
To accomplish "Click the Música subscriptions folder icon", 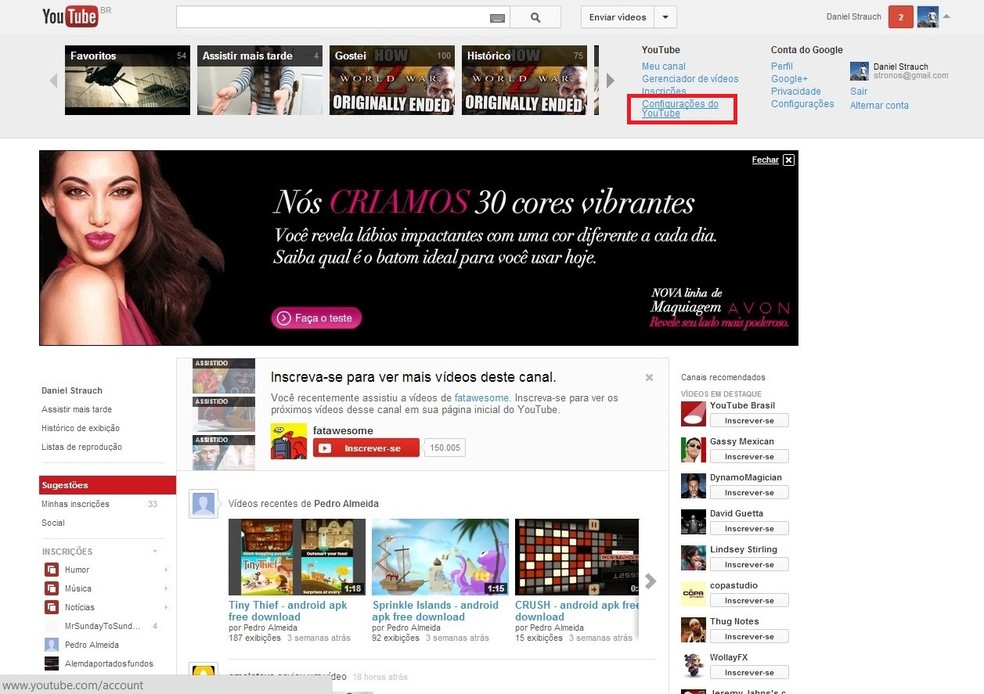I will [x=51, y=589].
